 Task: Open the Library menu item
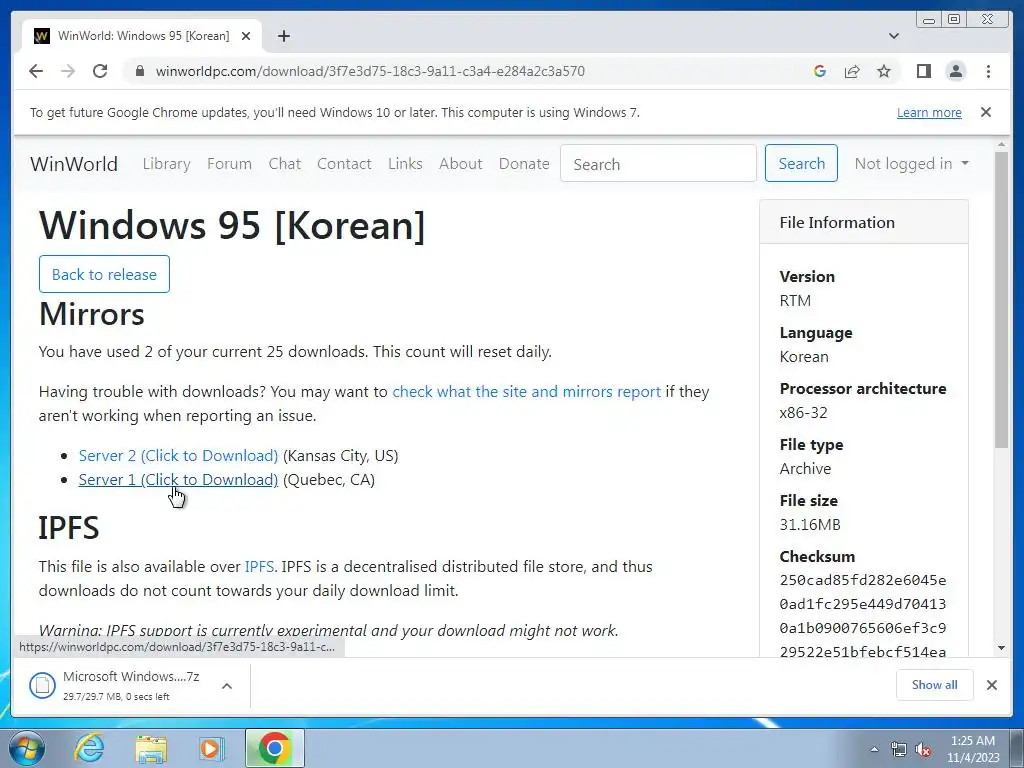coord(167,164)
